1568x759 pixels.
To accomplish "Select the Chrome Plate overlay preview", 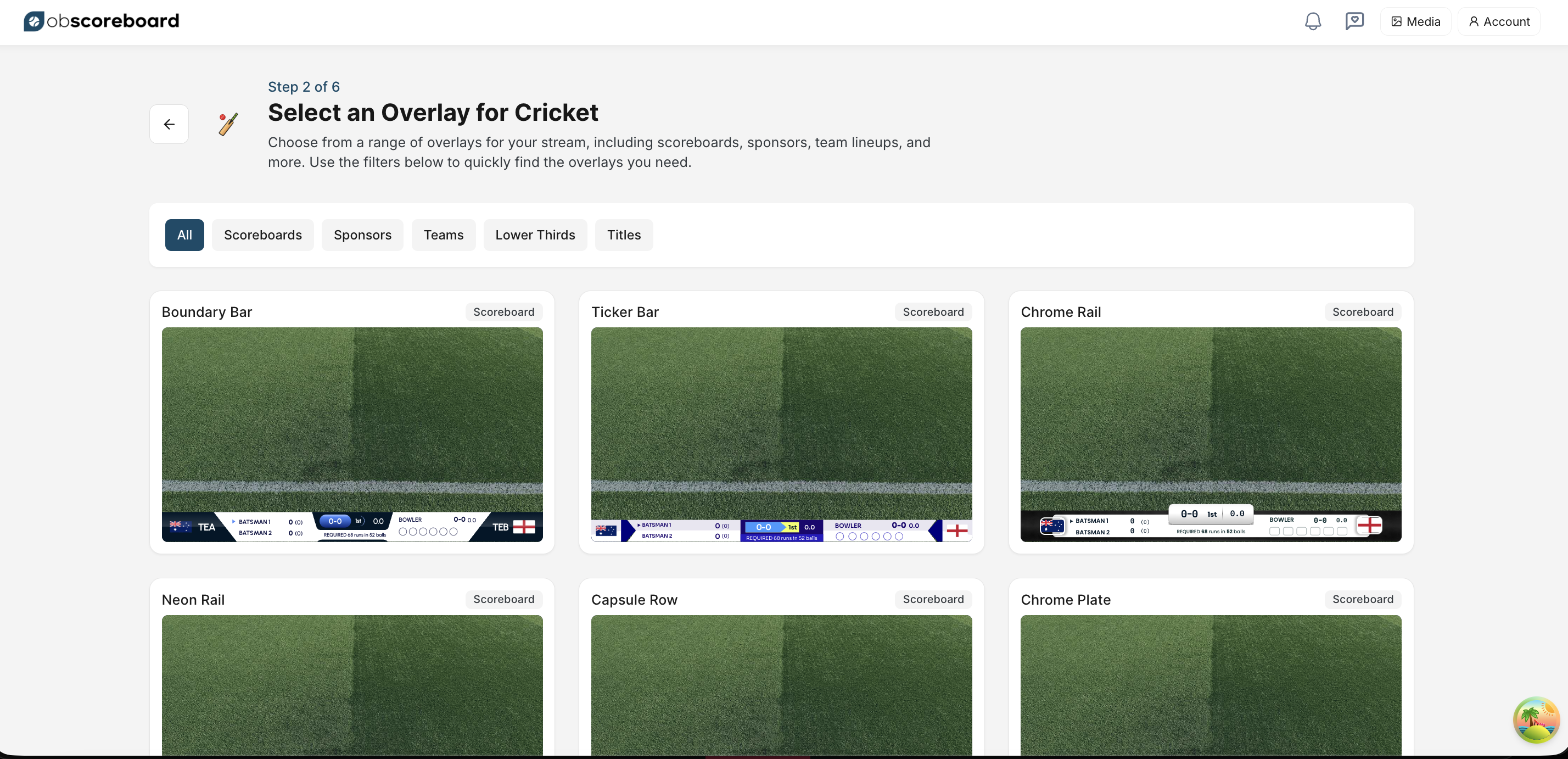I will 1211,685.
